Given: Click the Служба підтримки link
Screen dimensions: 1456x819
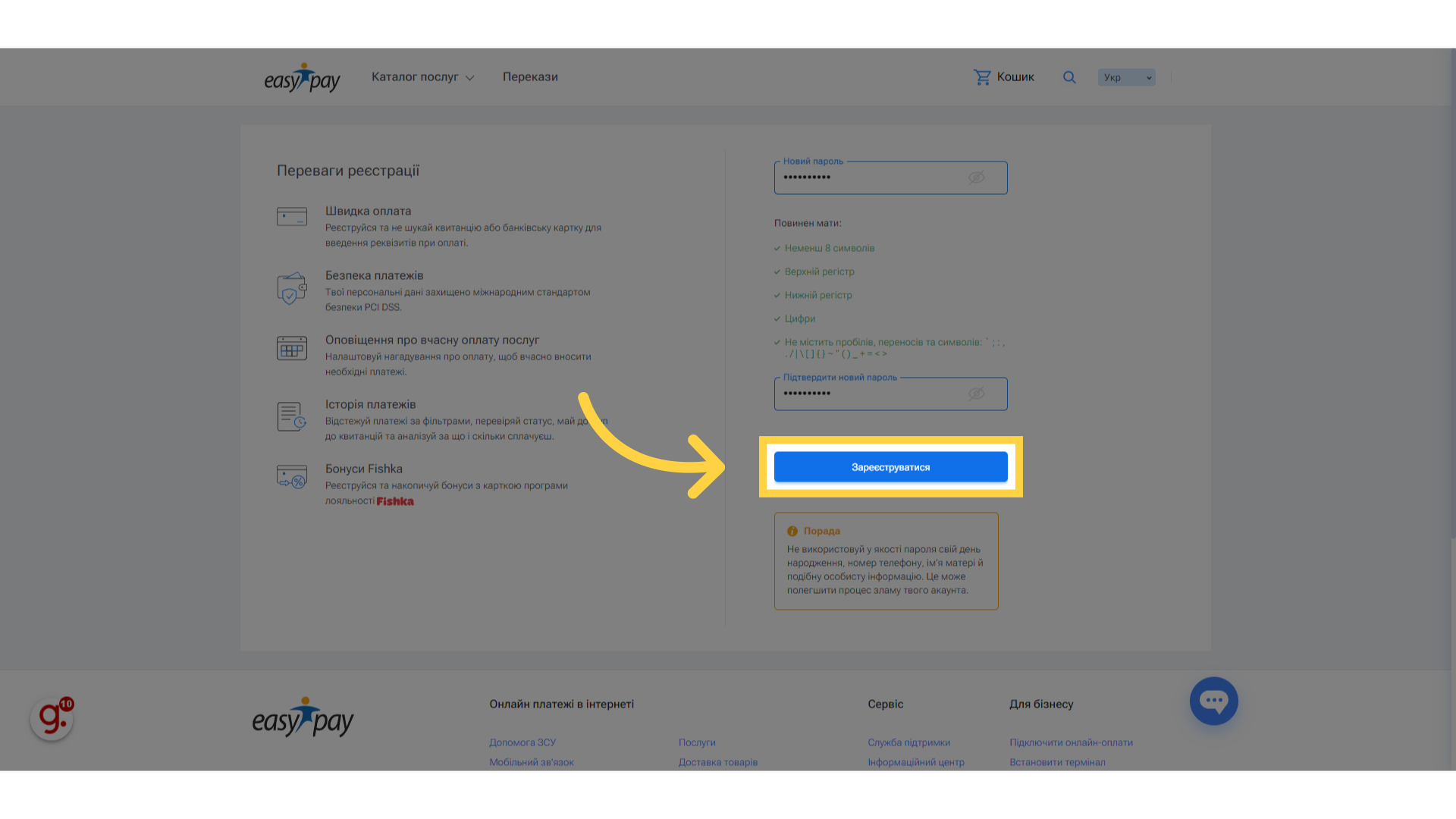Looking at the screenshot, I should [908, 742].
